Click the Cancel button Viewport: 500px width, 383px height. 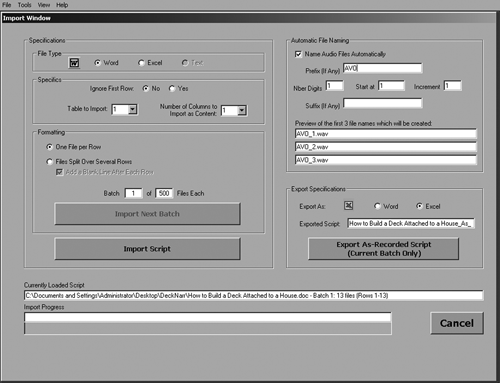pyautogui.click(x=457, y=323)
